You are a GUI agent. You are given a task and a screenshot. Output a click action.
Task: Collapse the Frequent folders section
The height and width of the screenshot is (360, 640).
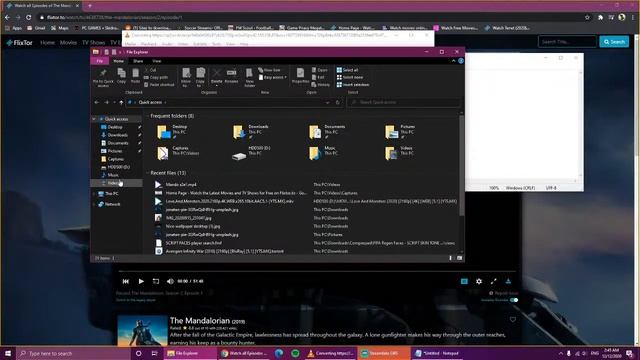pos(147,116)
